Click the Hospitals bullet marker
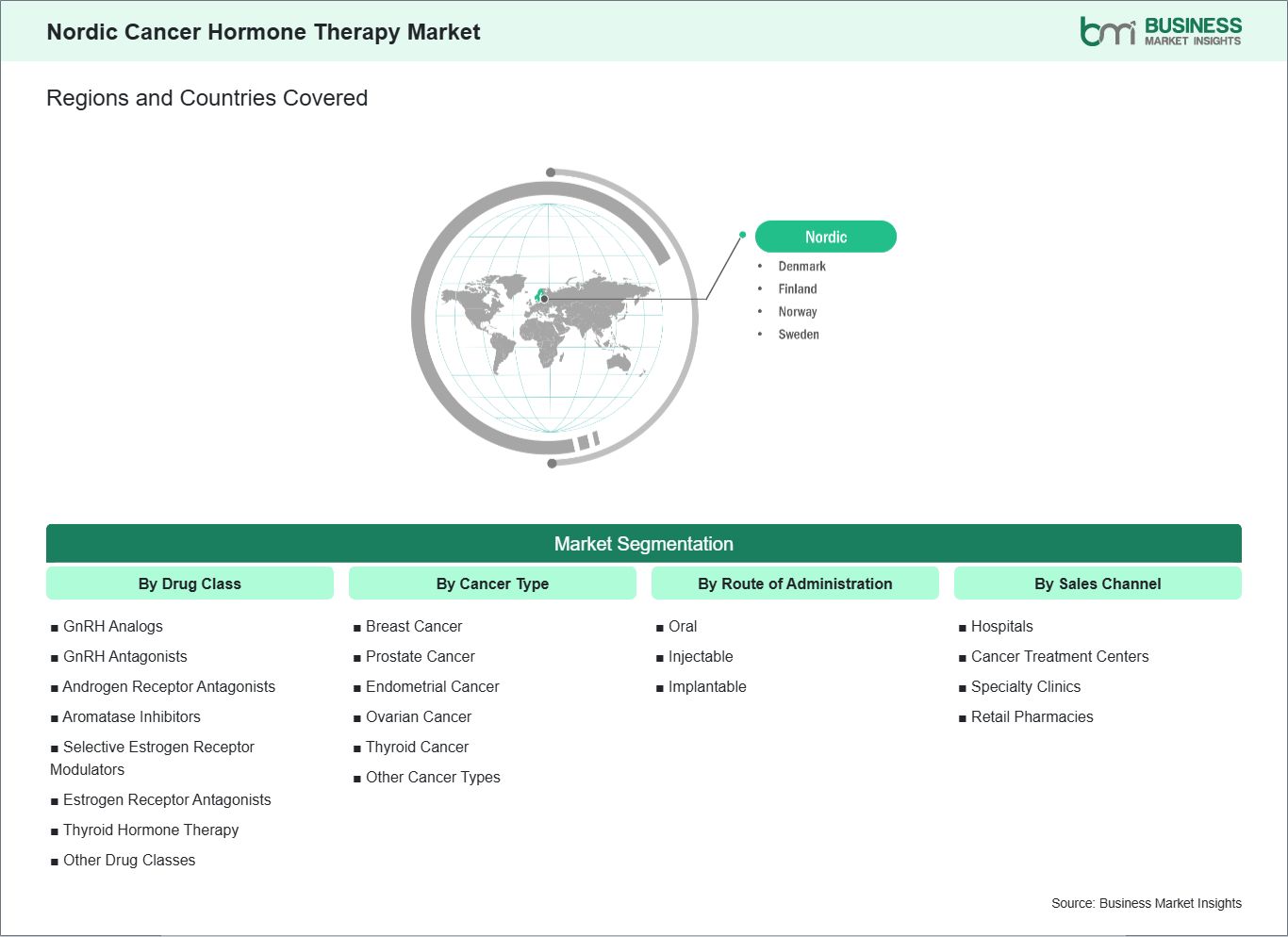 click(963, 626)
